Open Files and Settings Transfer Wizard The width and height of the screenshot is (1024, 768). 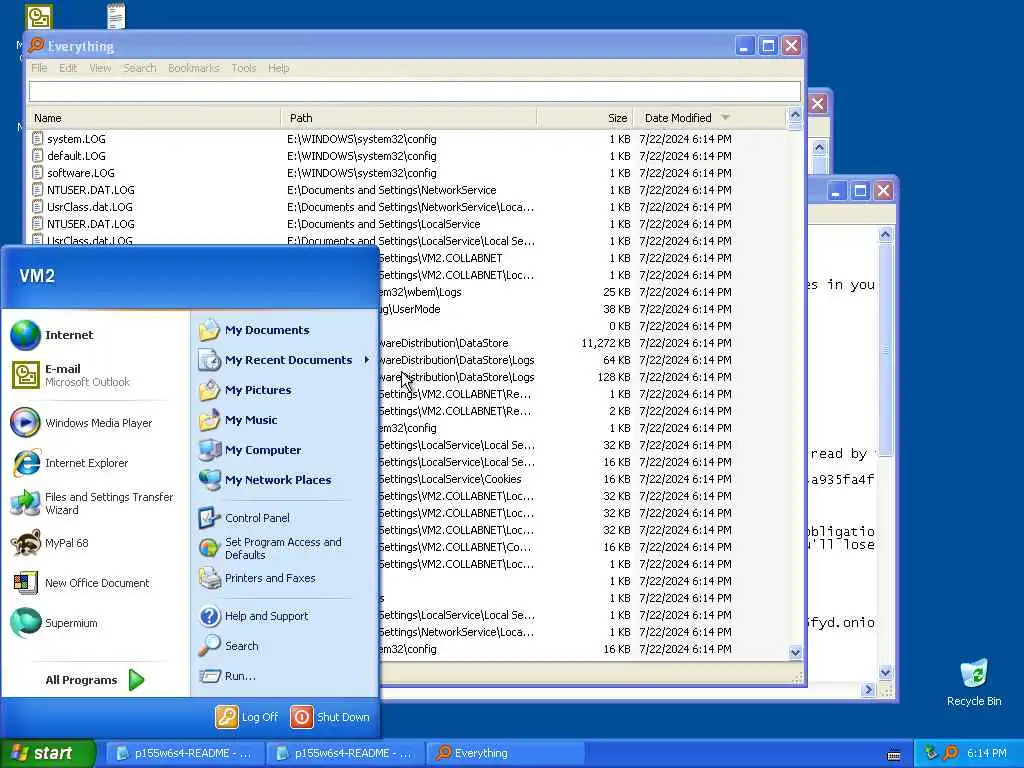pyautogui.click(x=92, y=504)
